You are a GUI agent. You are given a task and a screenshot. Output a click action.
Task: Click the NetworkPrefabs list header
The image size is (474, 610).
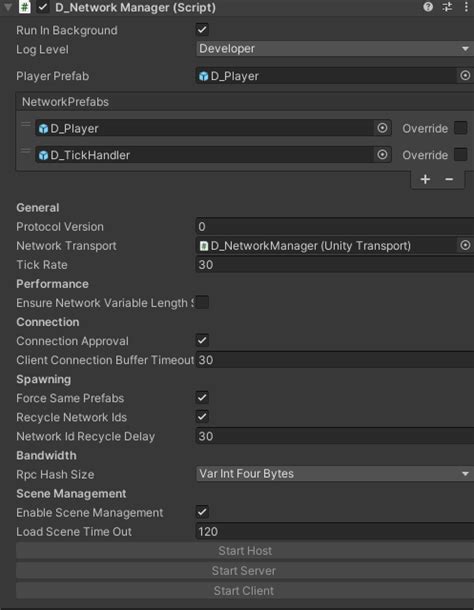point(244,102)
